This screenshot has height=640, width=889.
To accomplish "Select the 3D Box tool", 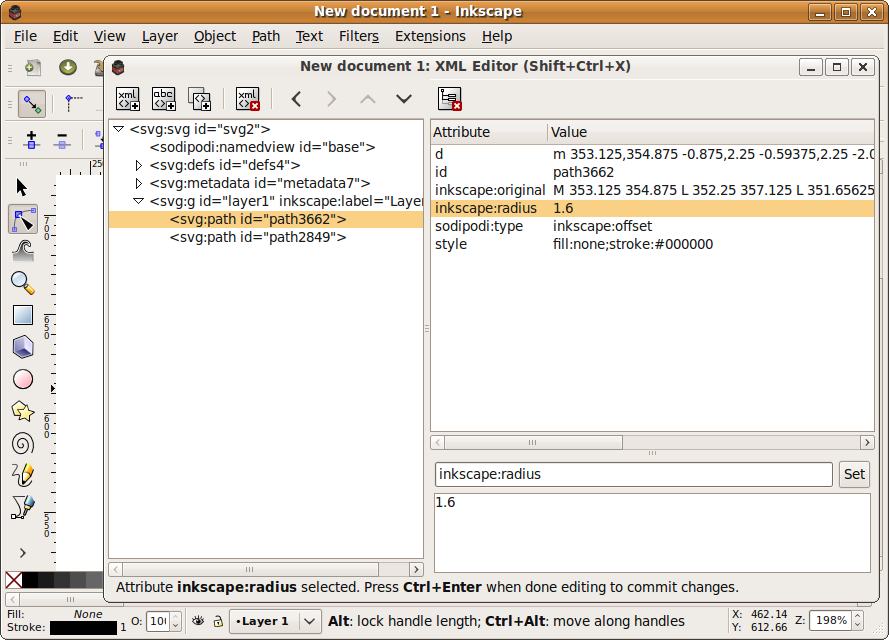I will point(23,347).
